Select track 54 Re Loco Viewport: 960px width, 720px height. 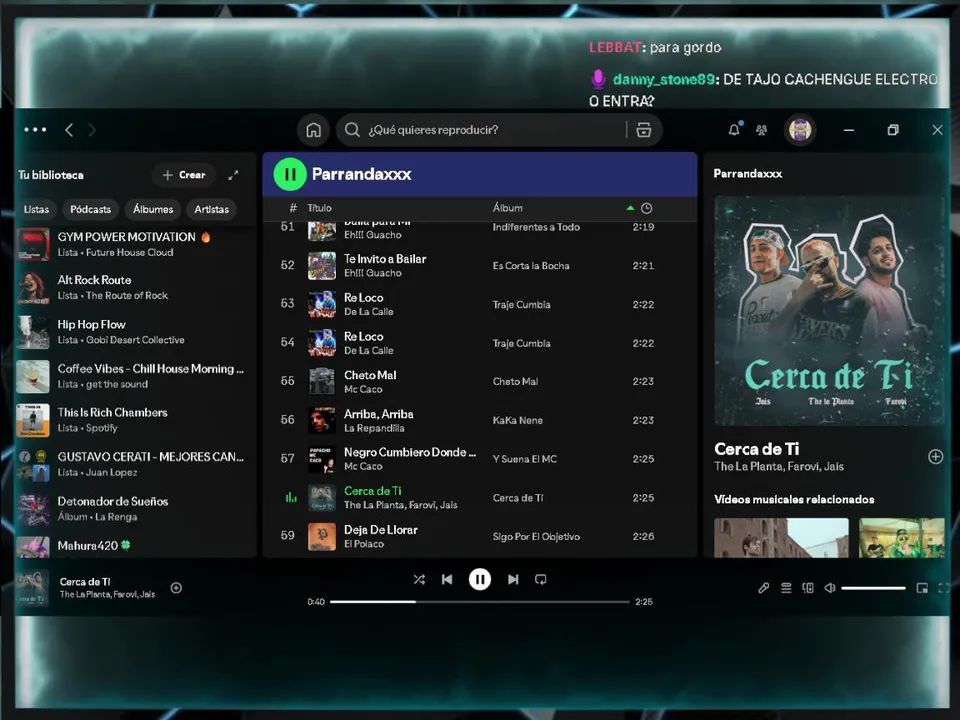(x=479, y=343)
